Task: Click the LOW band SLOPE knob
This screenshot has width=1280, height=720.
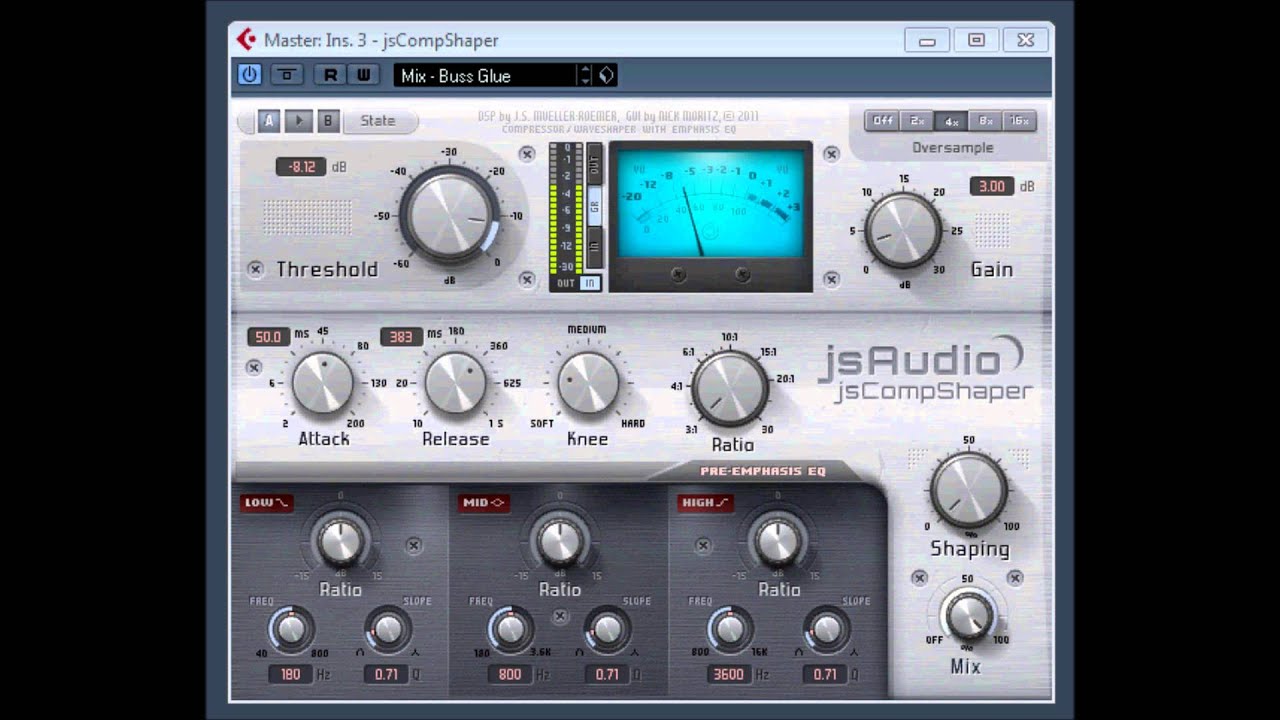Action: [388, 630]
